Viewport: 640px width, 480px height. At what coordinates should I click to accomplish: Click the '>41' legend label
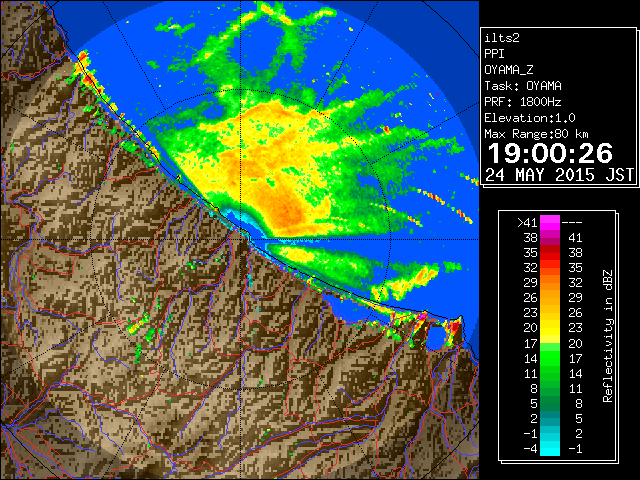pos(527,222)
